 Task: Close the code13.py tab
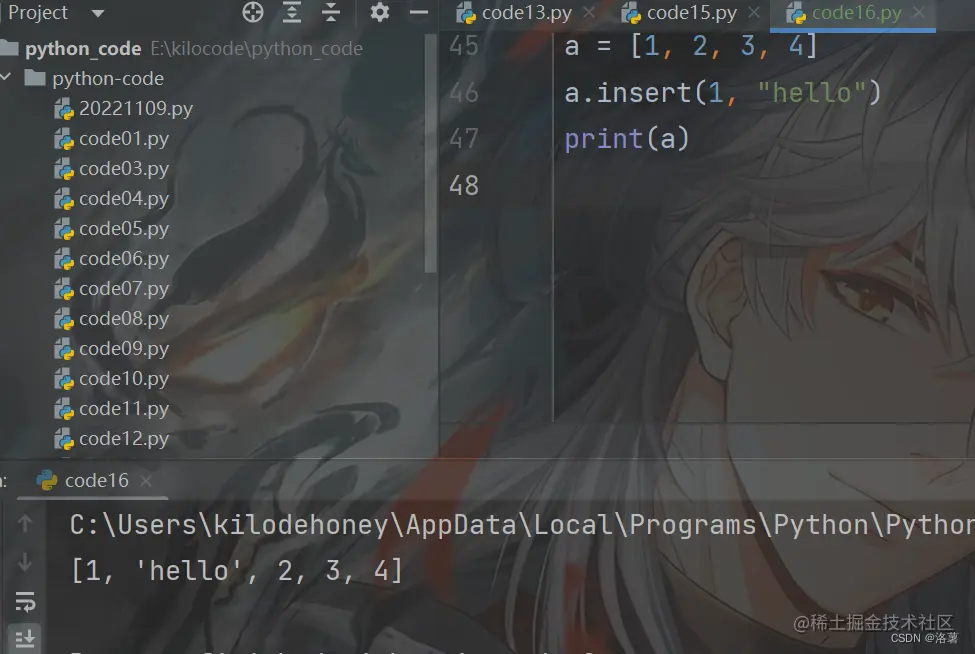pyautogui.click(x=589, y=12)
